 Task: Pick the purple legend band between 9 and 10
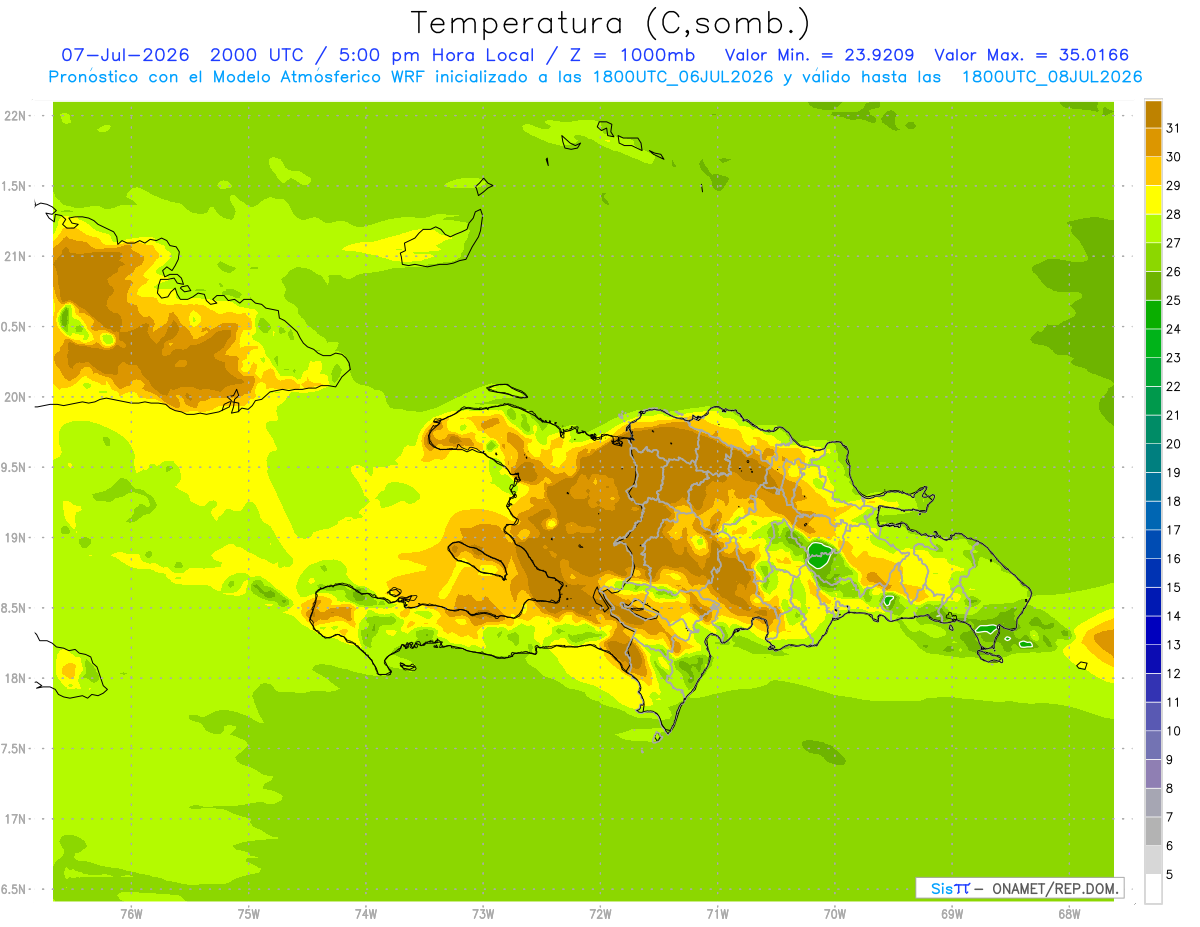click(x=1153, y=745)
